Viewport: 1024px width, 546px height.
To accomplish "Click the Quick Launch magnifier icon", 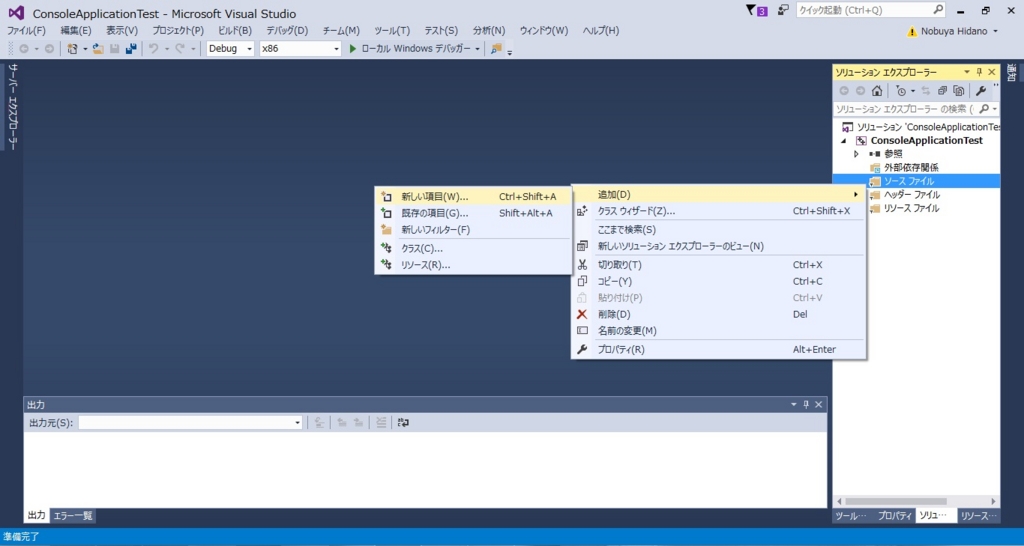I will 937,10.
